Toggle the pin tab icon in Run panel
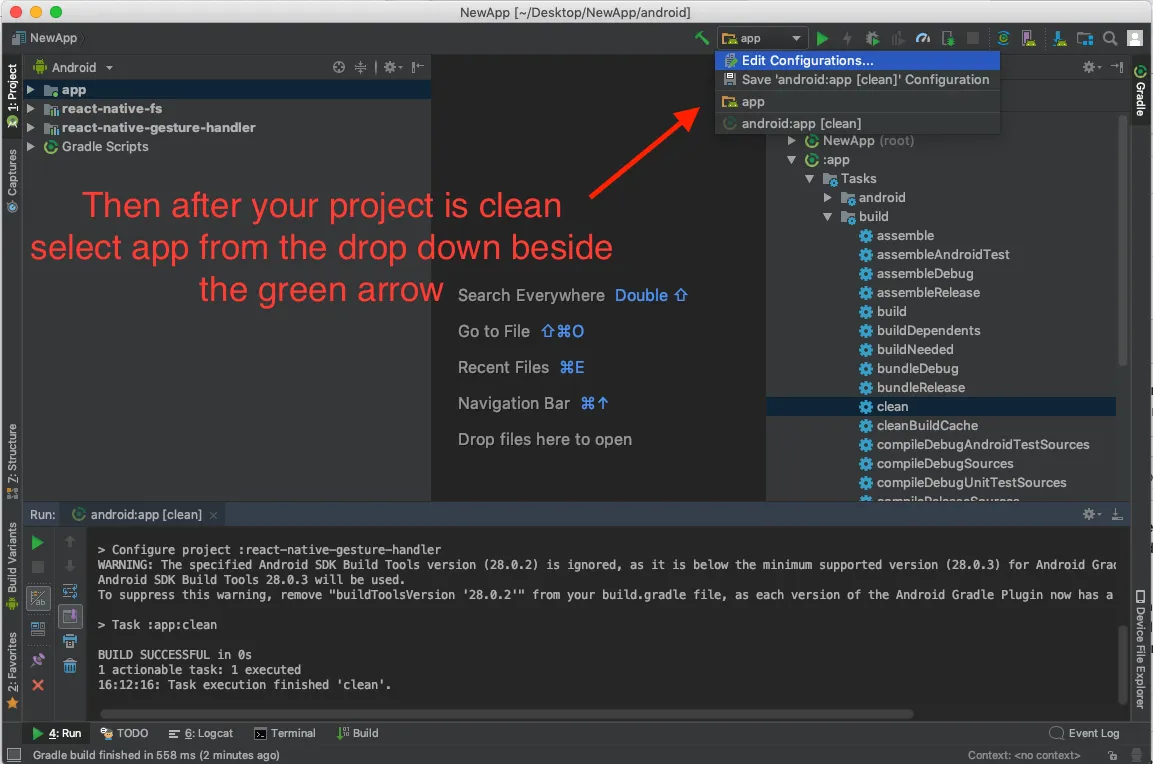The image size is (1153, 764). point(38,660)
